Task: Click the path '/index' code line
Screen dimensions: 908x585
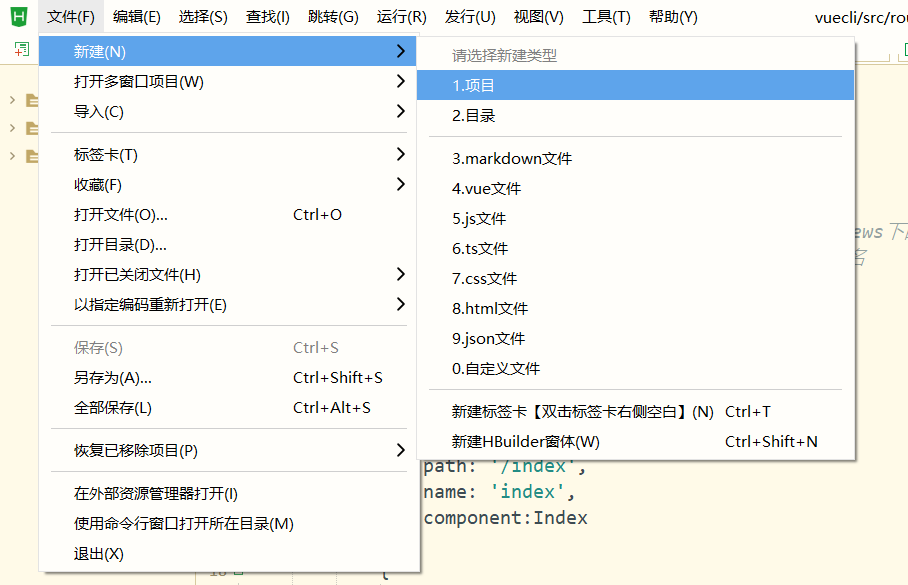Action: pos(505,466)
